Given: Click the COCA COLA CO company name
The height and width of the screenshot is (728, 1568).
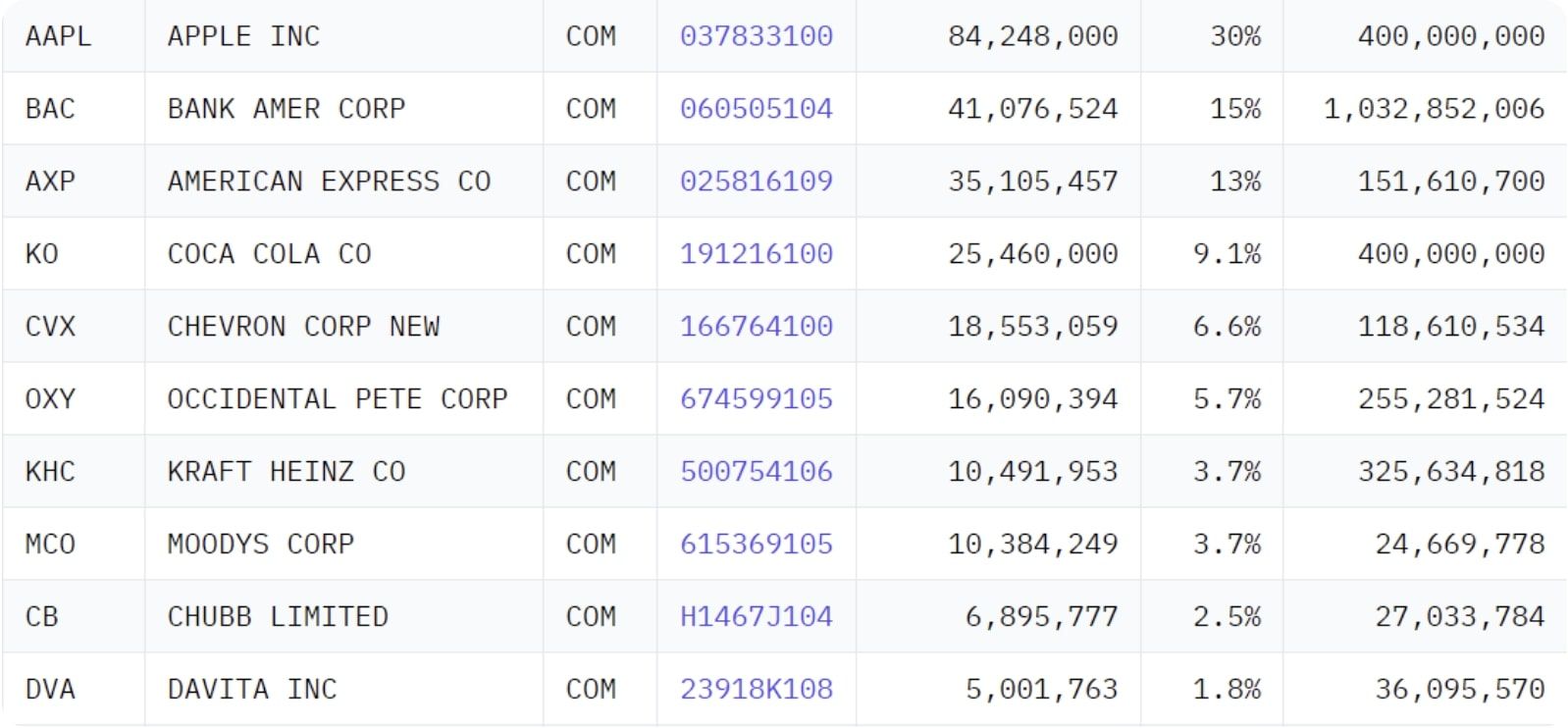Looking at the screenshot, I should [270, 254].
